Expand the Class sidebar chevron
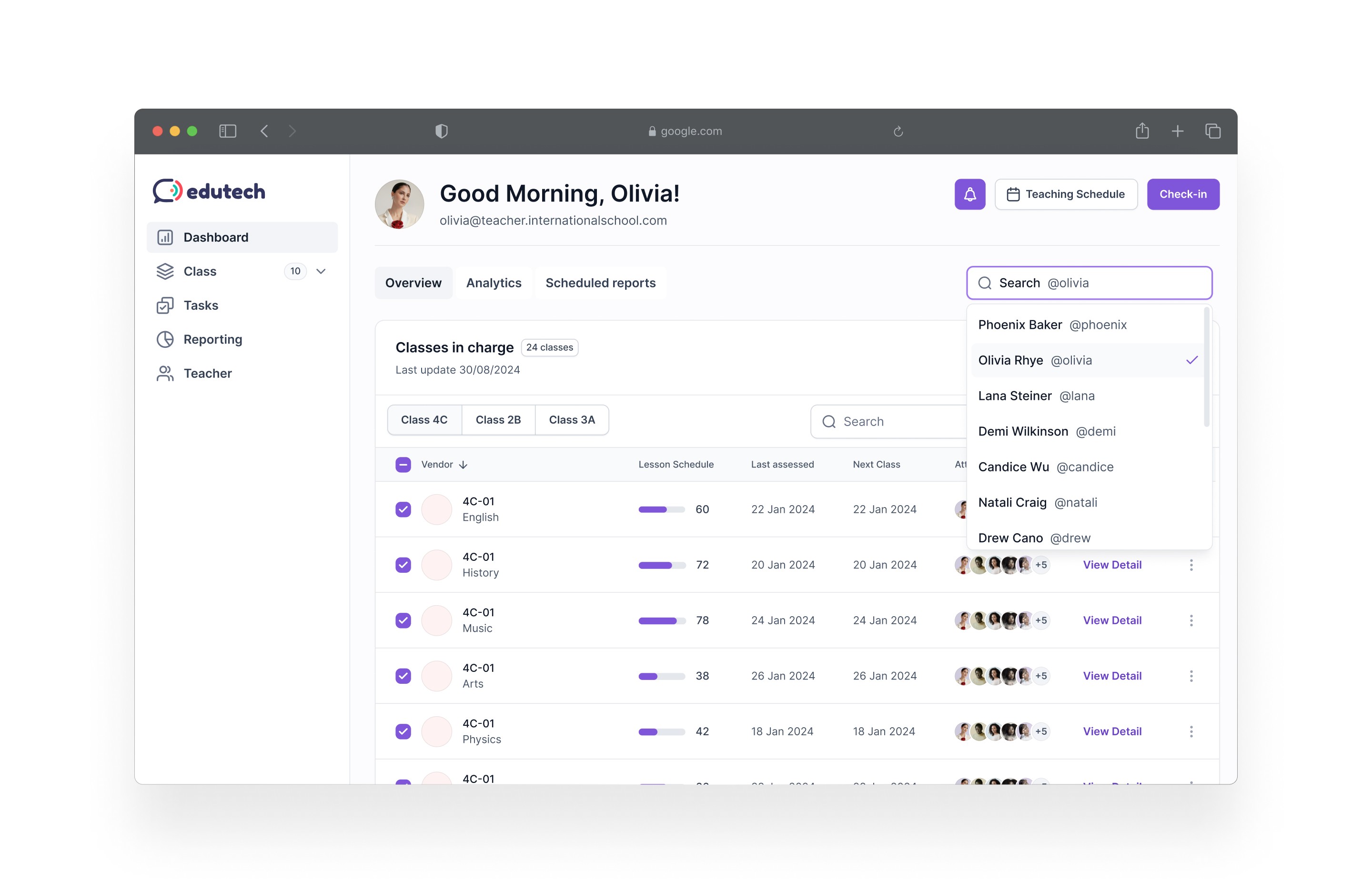 321,272
